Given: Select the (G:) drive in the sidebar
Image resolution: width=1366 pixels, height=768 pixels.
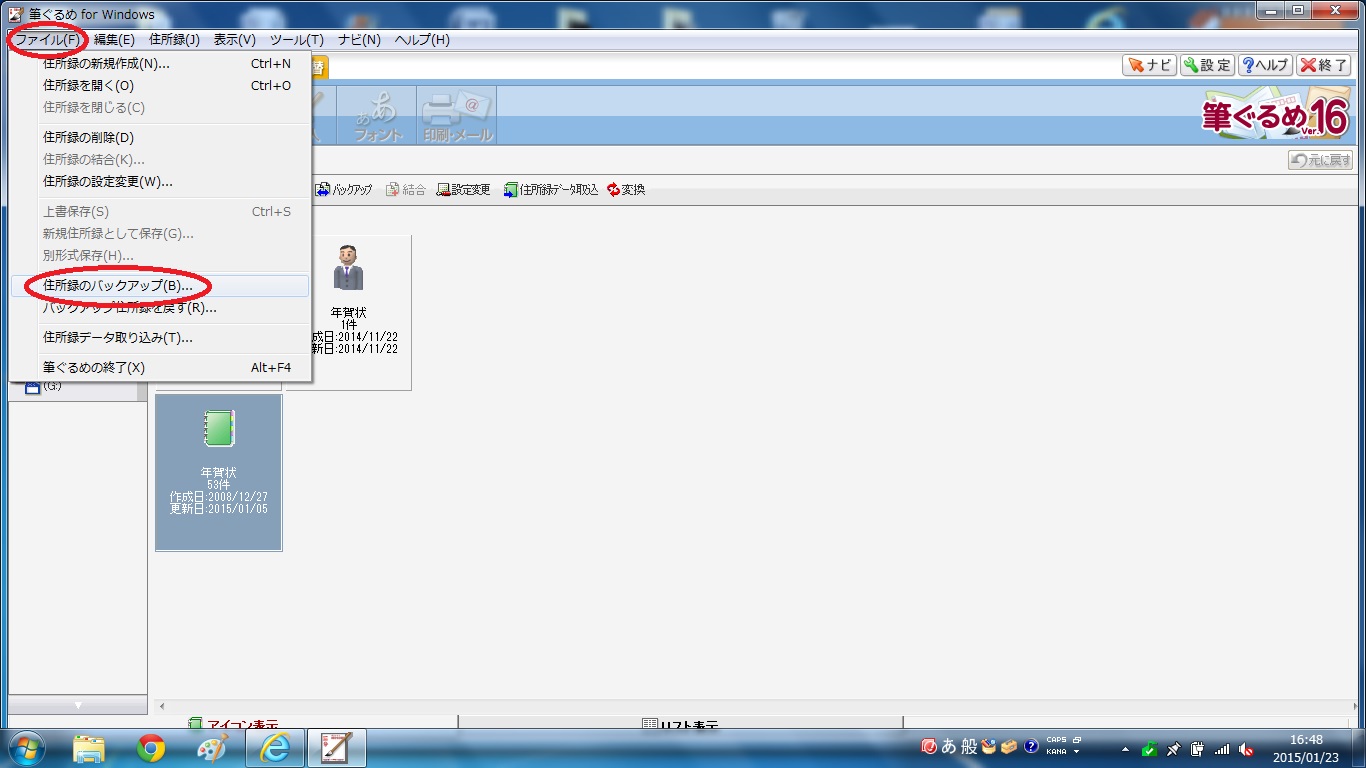Looking at the screenshot, I should coord(43,386).
